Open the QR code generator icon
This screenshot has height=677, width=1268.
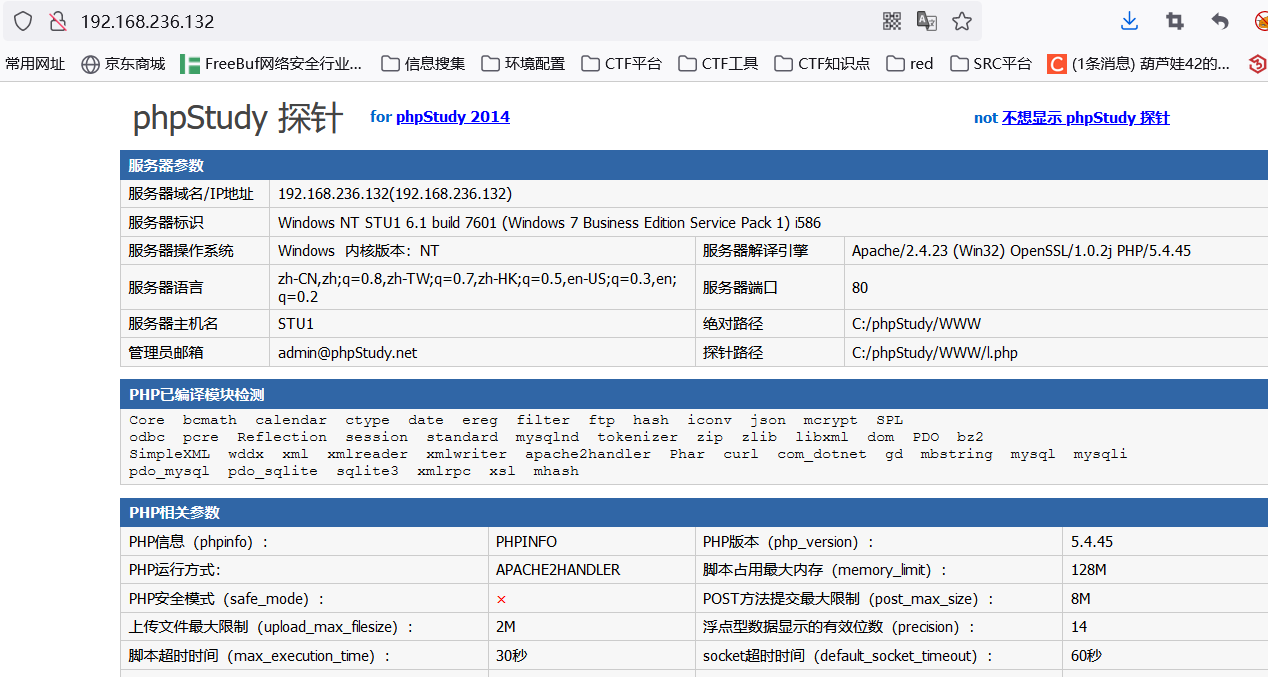892,21
